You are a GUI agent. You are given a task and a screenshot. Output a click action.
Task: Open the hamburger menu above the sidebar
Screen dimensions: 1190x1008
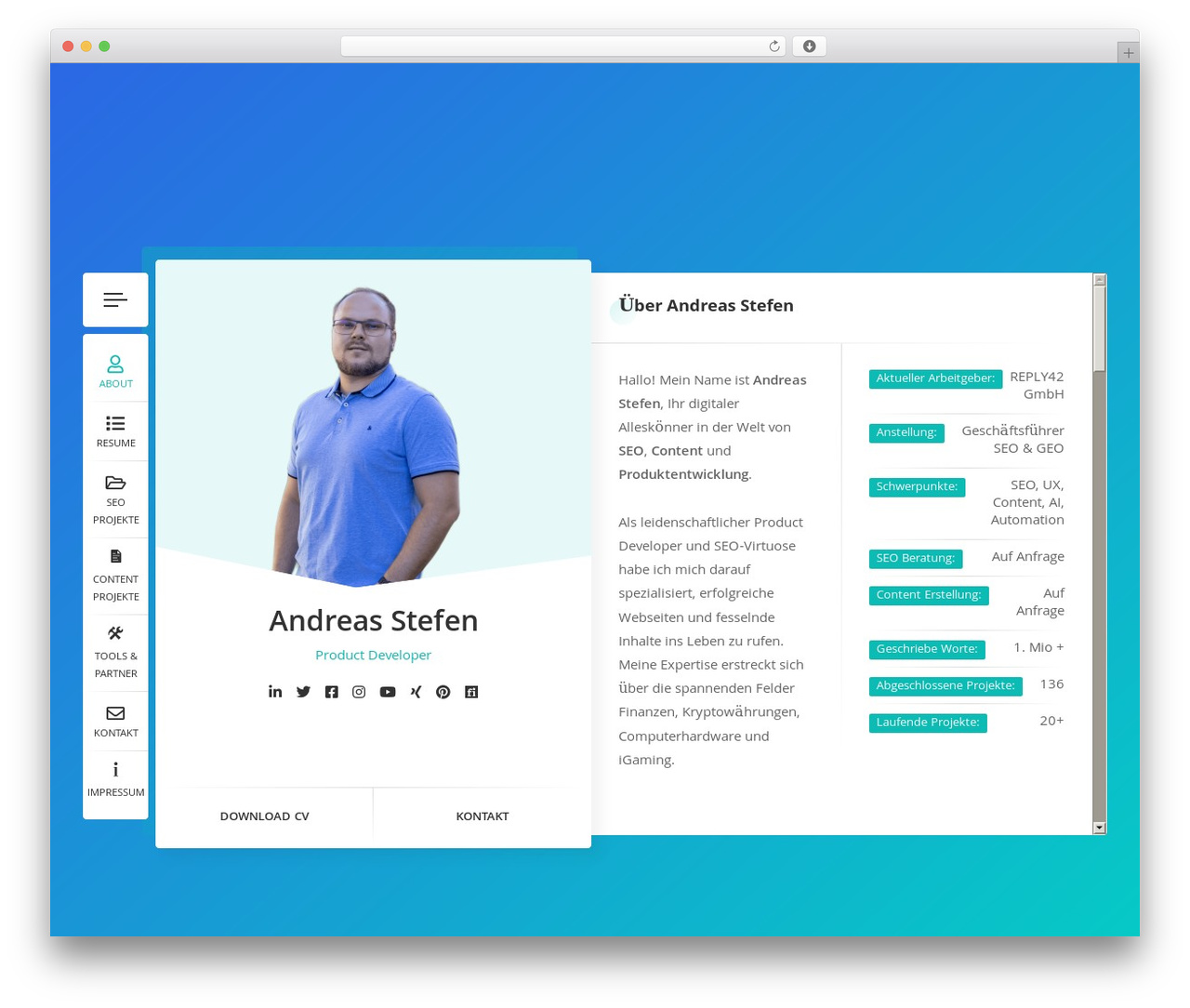[x=115, y=299]
